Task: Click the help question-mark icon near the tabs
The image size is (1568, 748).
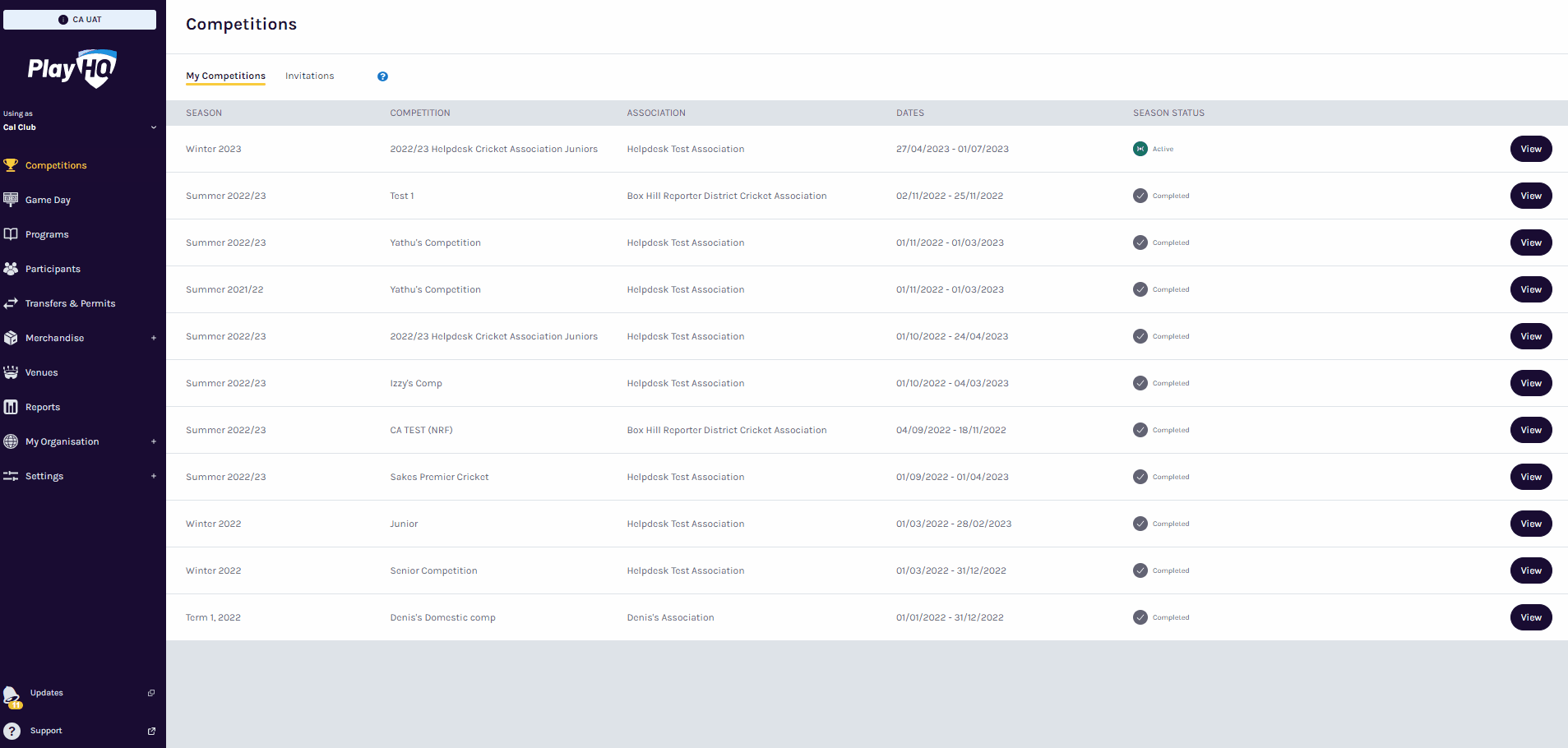Action: coord(382,76)
